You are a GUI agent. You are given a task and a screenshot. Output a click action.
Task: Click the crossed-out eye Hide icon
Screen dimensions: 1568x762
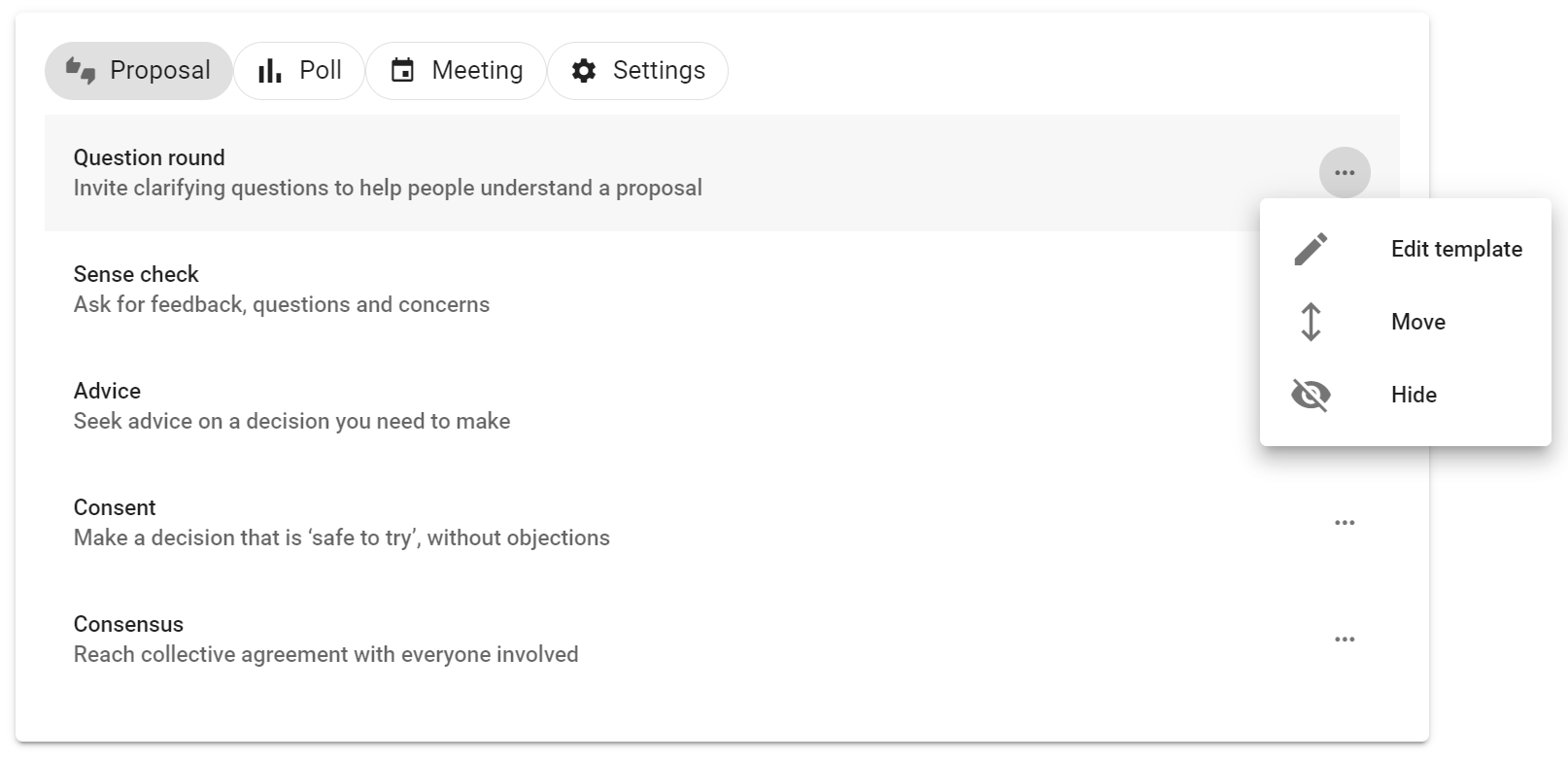1311,395
